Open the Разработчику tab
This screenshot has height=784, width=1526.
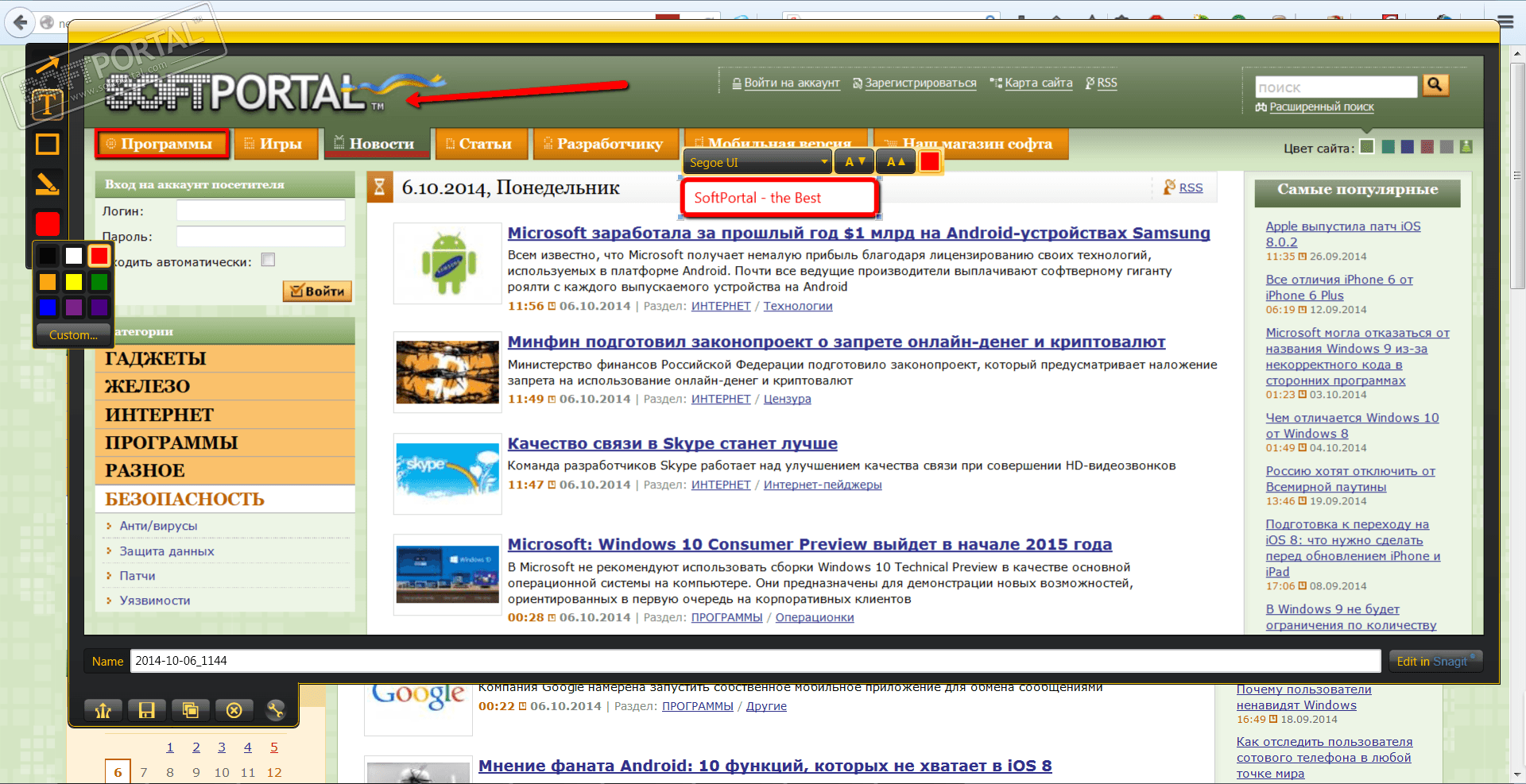pyautogui.click(x=606, y=144)
